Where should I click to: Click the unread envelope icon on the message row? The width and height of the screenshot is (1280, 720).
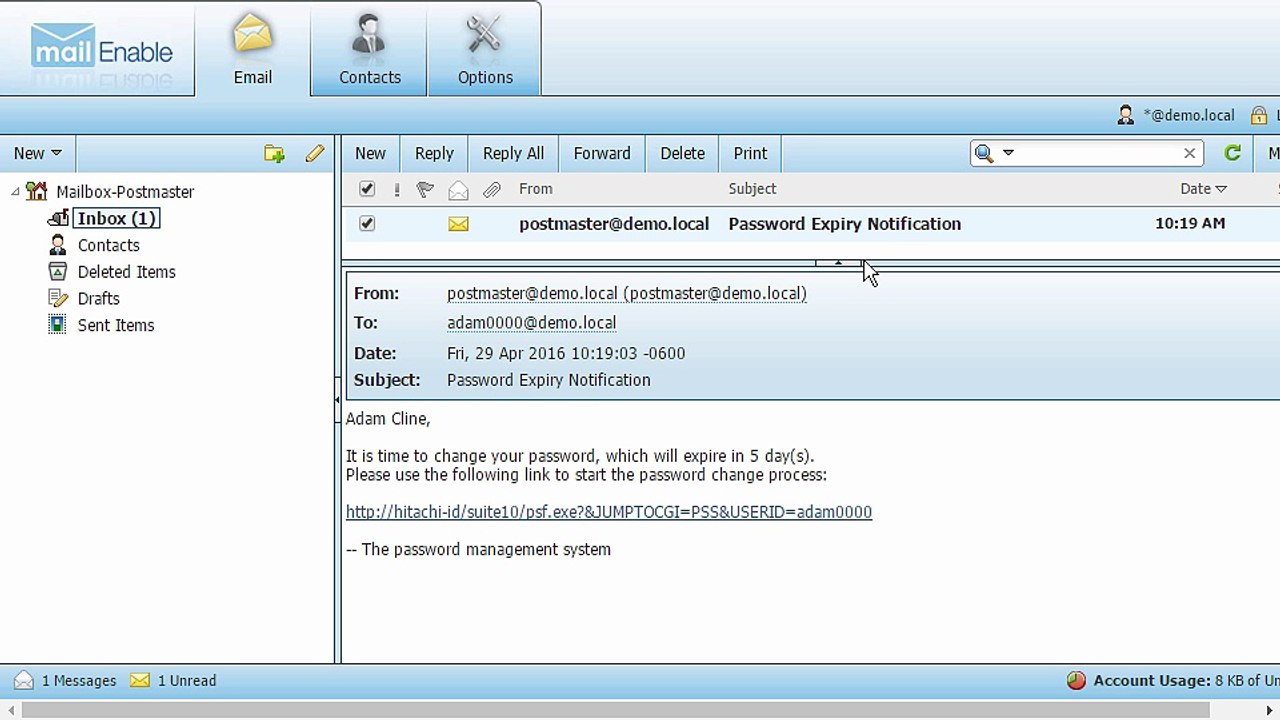tap(458, 224)
